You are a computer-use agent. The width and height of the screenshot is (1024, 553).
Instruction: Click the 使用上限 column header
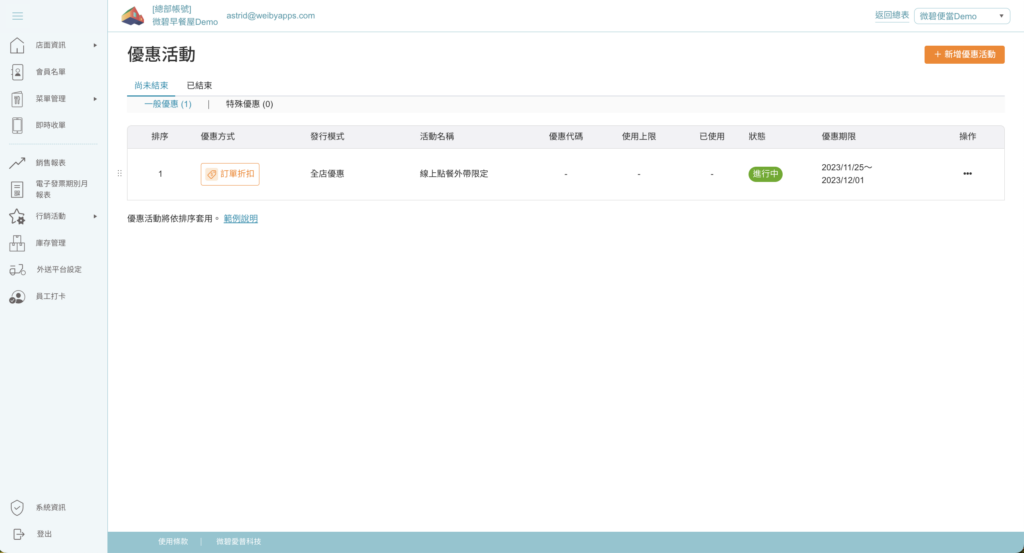[x=639, y=136]
